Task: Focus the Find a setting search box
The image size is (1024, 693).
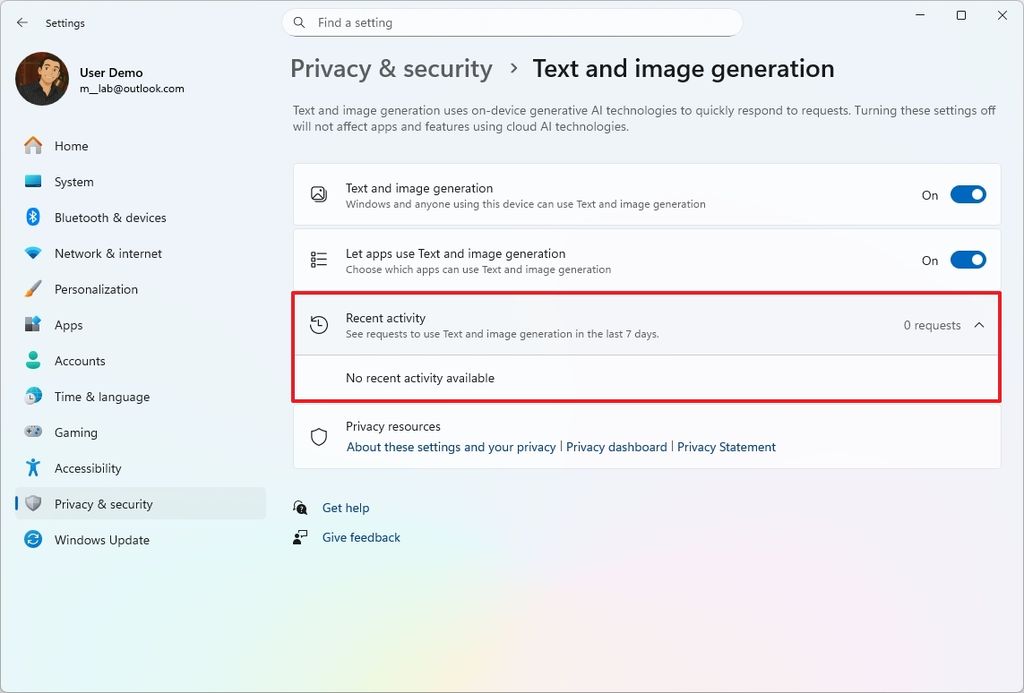Action: pyautogui.click(x=513, y=23)
